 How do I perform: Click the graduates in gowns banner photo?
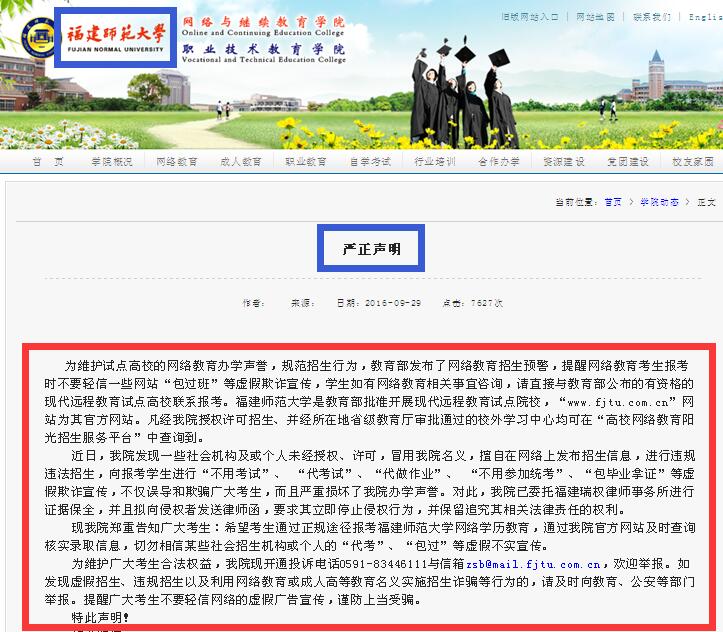[x=463, y=94]
